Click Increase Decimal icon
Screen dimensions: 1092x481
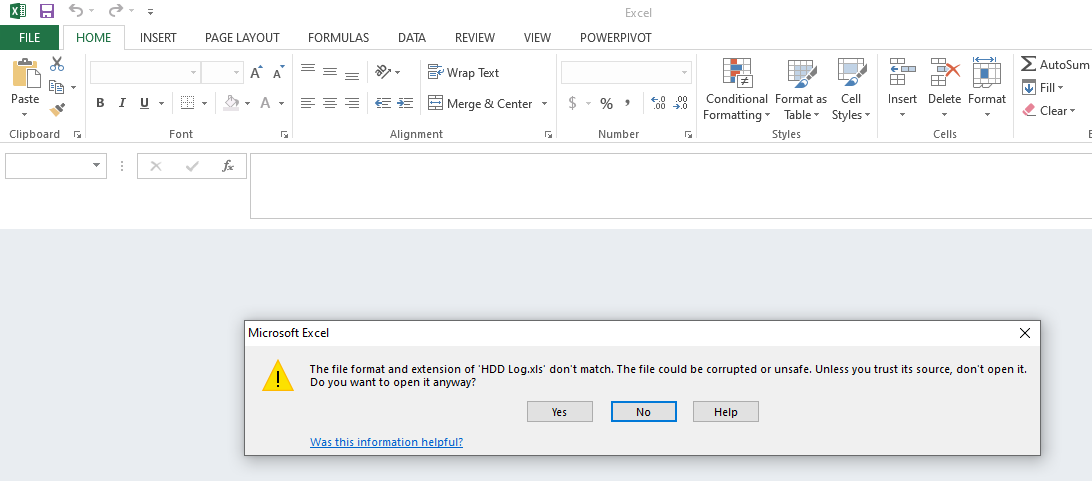658,103
